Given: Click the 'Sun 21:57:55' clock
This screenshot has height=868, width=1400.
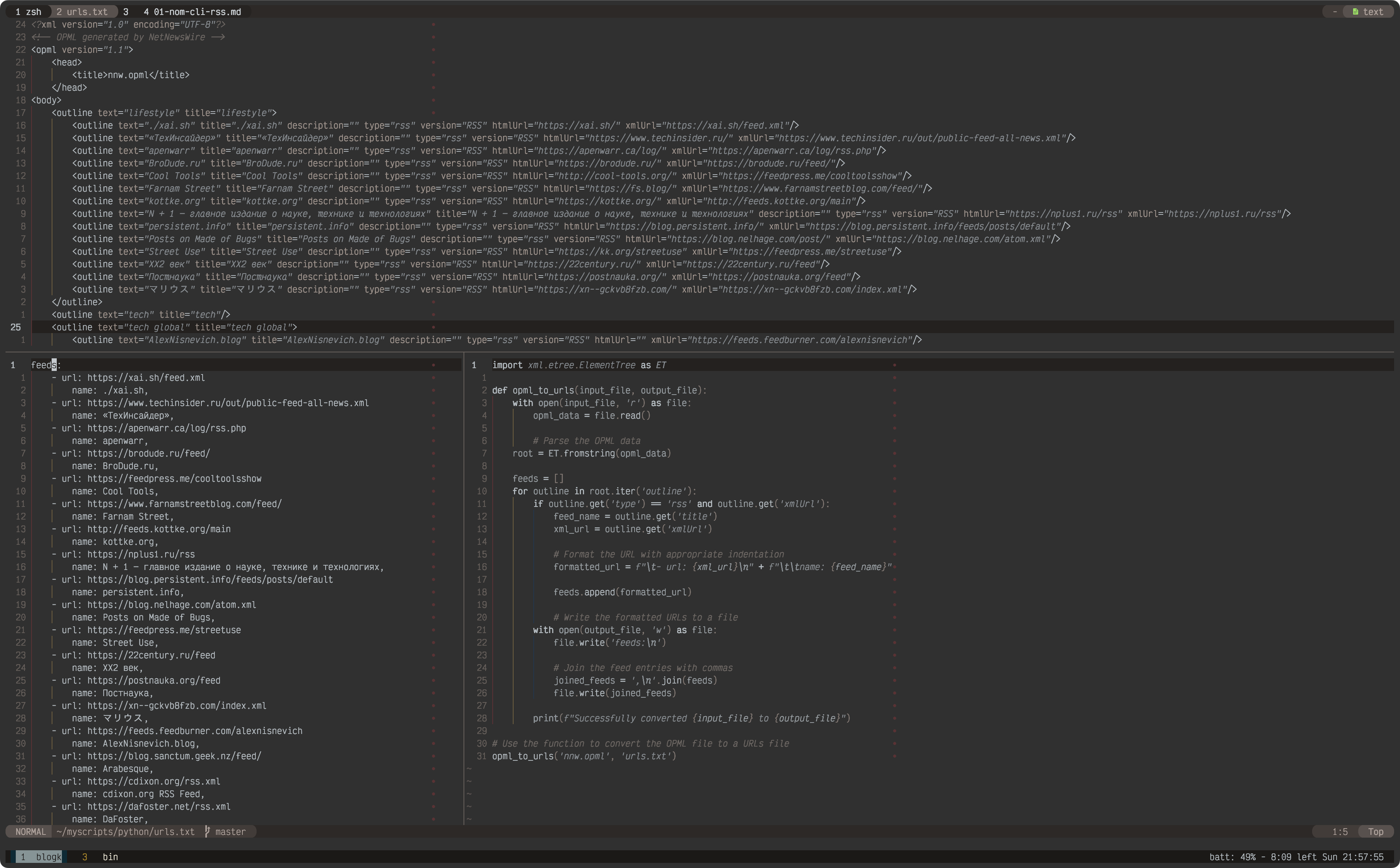Looking at the screenshot, I should [x=1352, y=857].
